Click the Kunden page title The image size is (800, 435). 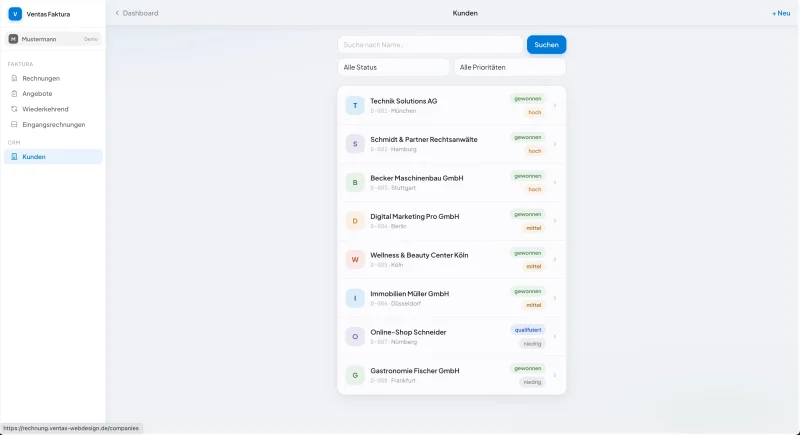click(465, 13)
